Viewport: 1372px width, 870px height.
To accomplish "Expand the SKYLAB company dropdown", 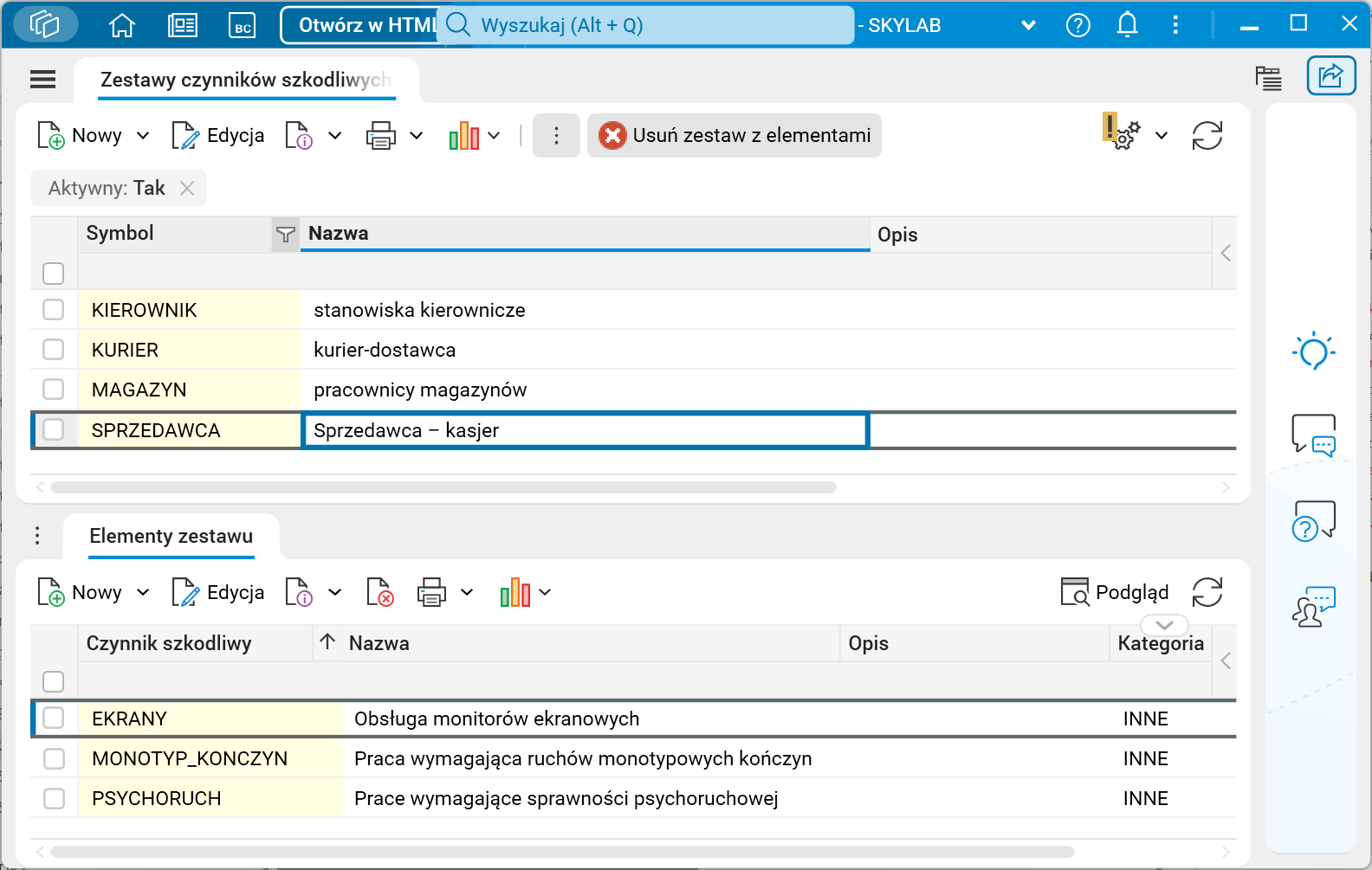I will pyautogui.click(x=1028, y=25).
